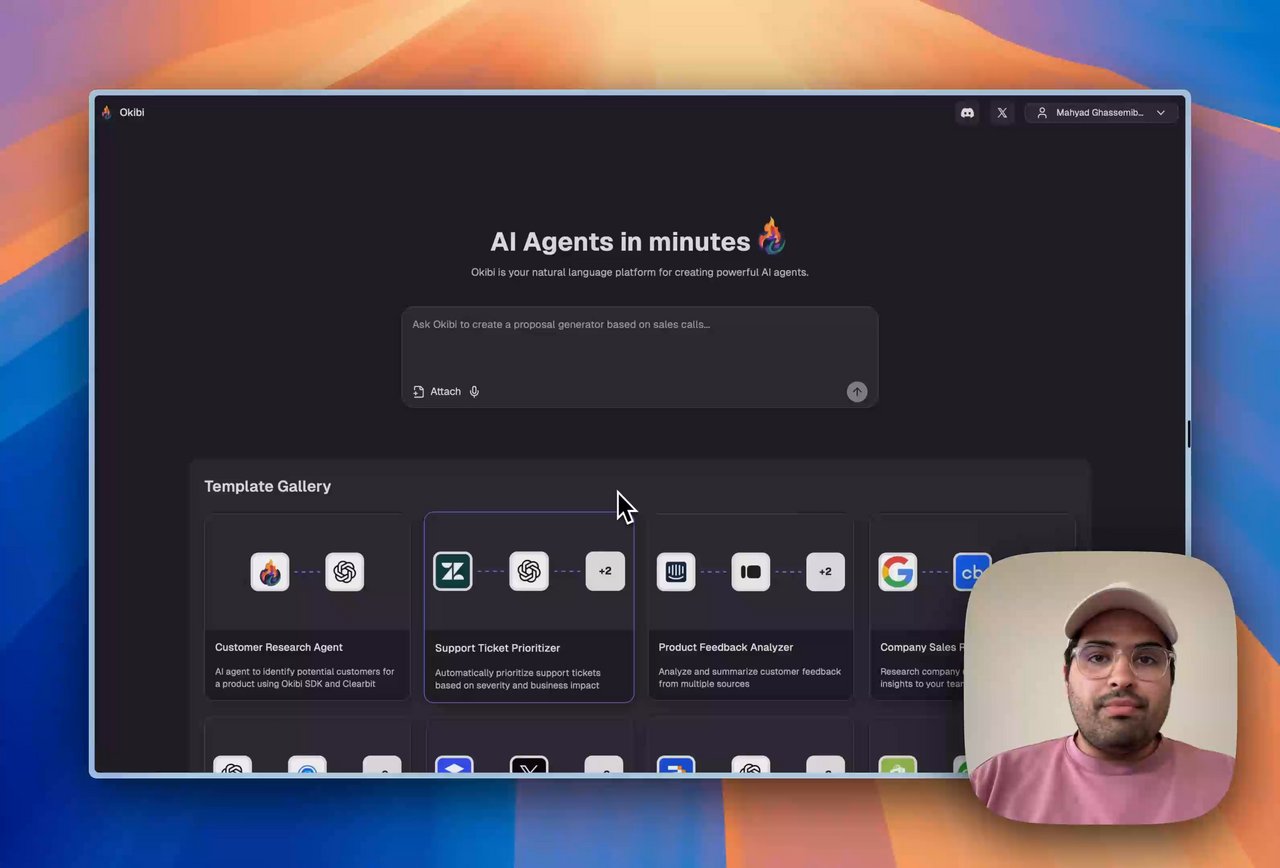Click Okibi icon in Customer Research Agent card
1280x868 pixels.
click(270, 572)
